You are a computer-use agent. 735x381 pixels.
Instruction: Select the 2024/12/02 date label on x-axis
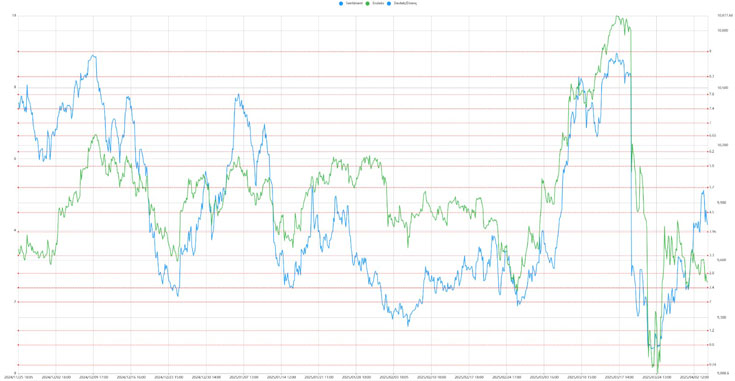[x=56, y=377]
